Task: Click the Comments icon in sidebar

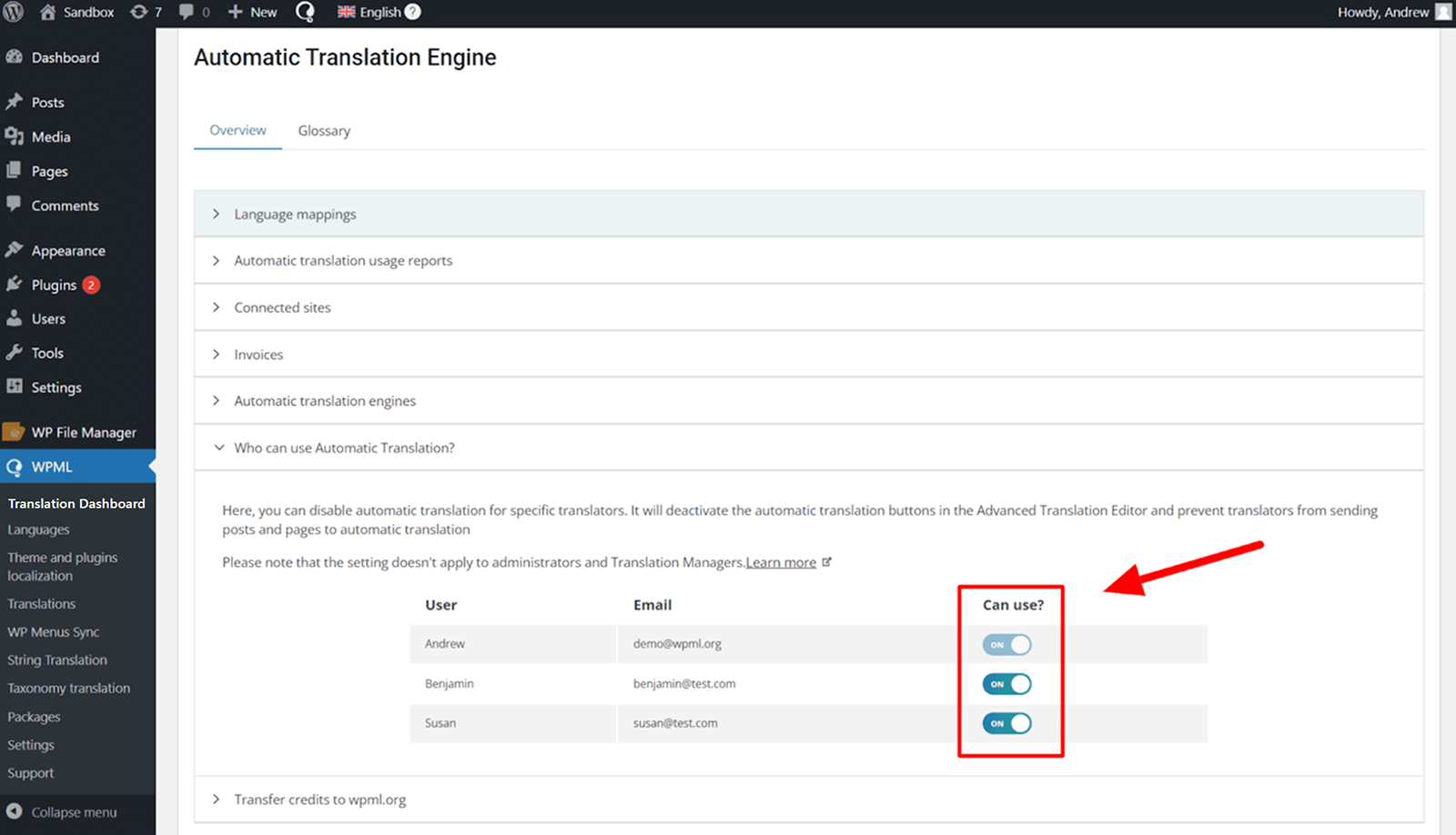Action: coord(15,205)
